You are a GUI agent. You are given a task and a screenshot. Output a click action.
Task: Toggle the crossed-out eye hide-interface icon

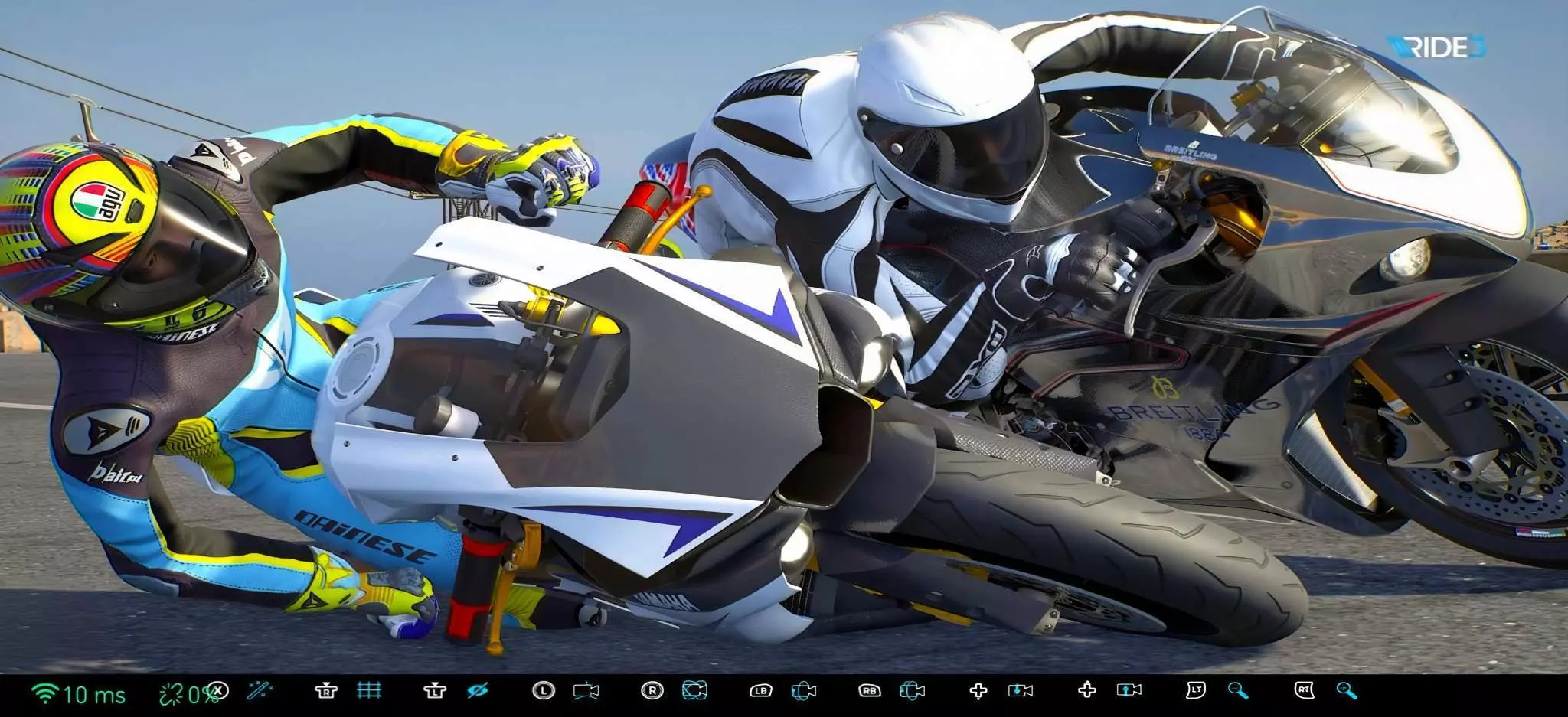[x=478, y=690]
